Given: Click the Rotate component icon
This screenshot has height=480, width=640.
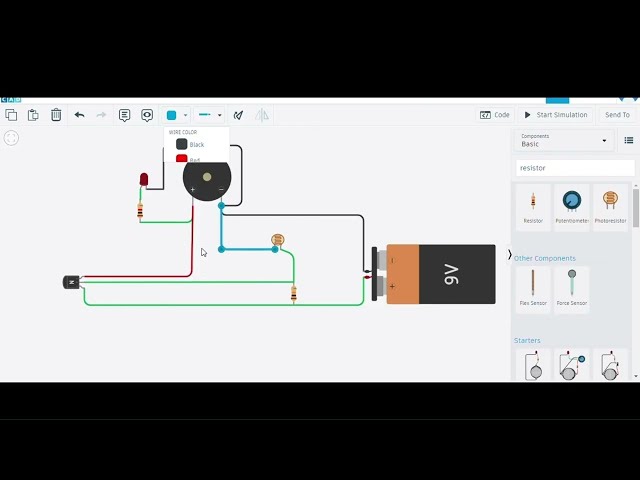Looking at the screenshot, I should click(238, 116).
